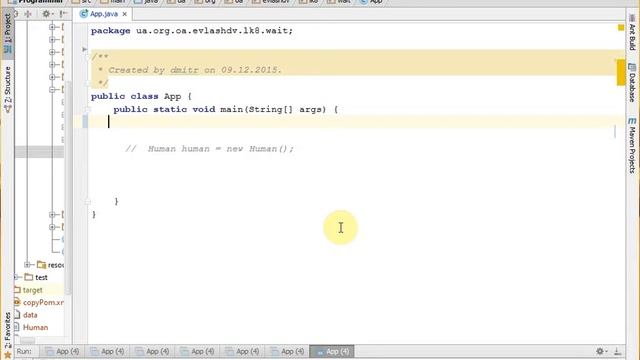Click the target folder icon
The image size is (640, 360).
[17, 290]
